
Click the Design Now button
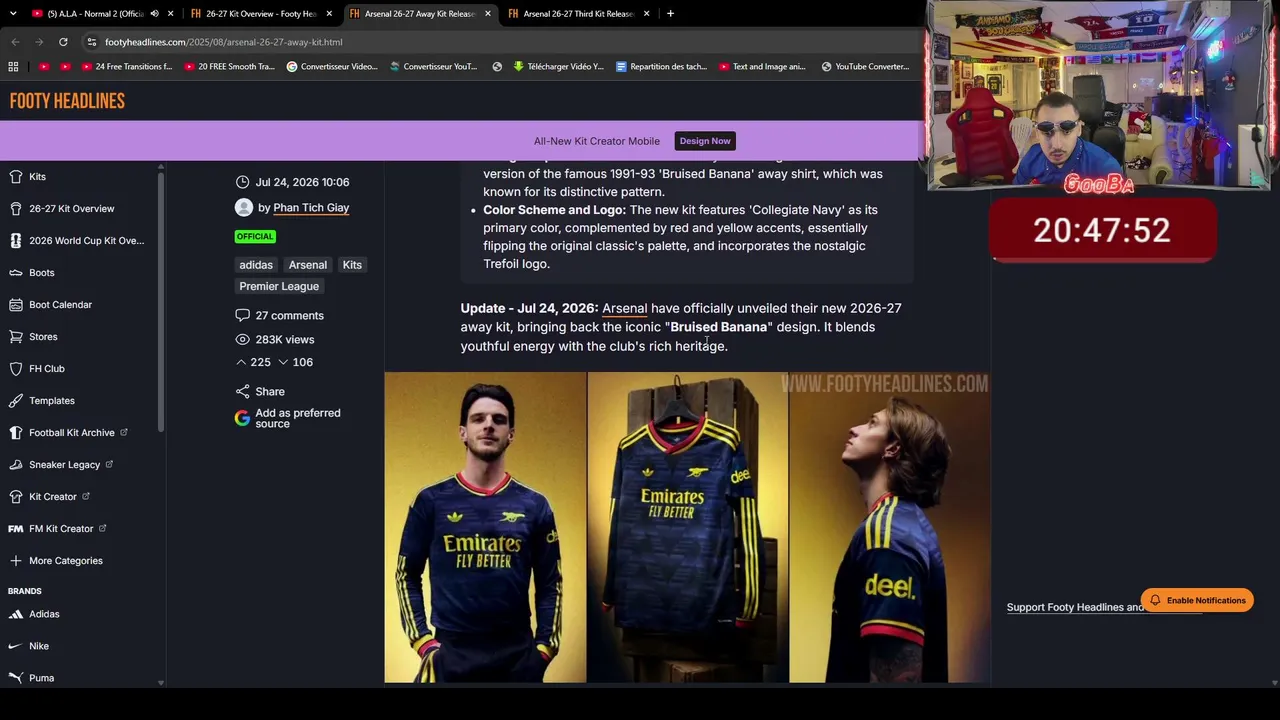coord(705,141)
